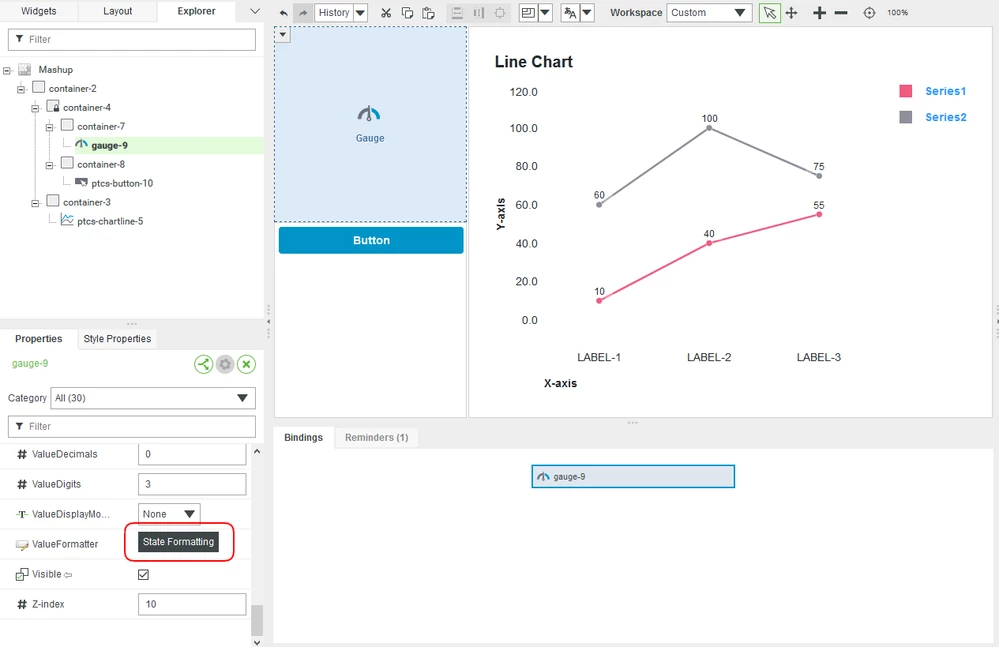
Task: Click the properties Filter input field
Action: [x=132, y=426]
